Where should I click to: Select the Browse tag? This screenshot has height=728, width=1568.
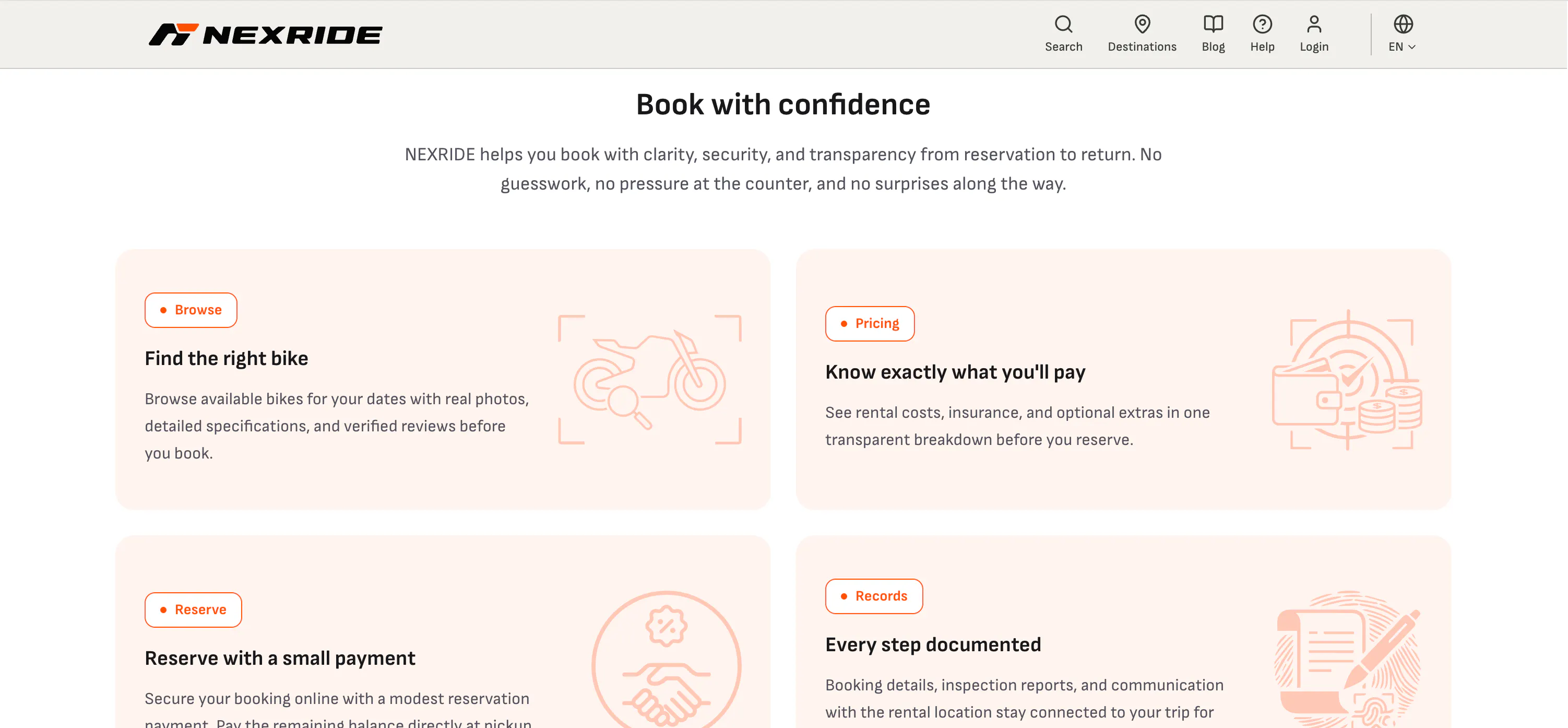[x=191, y=310]
